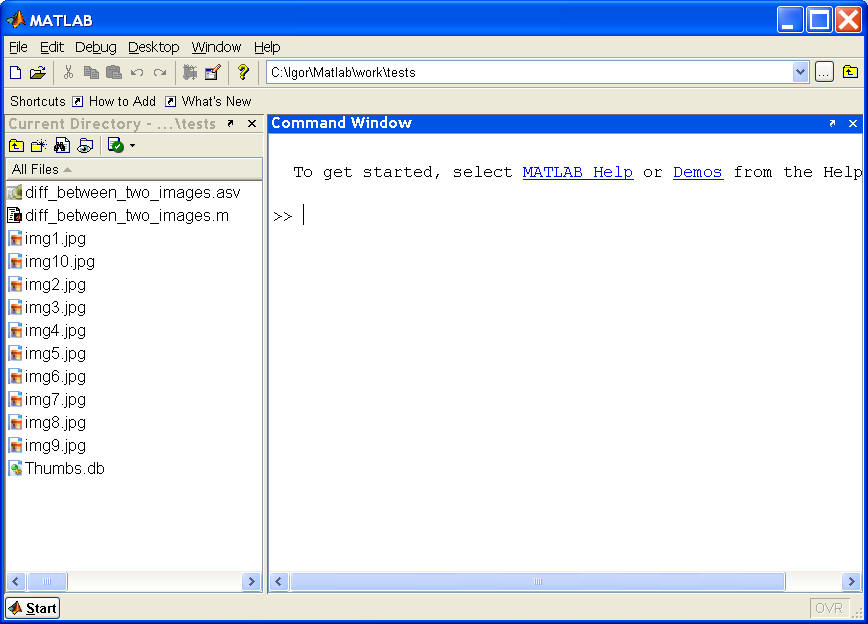Viewport: 868px width, 624px height.
Task: Select img2.jpg in file list
Action: pyautogui.click(x=55, y=285)
